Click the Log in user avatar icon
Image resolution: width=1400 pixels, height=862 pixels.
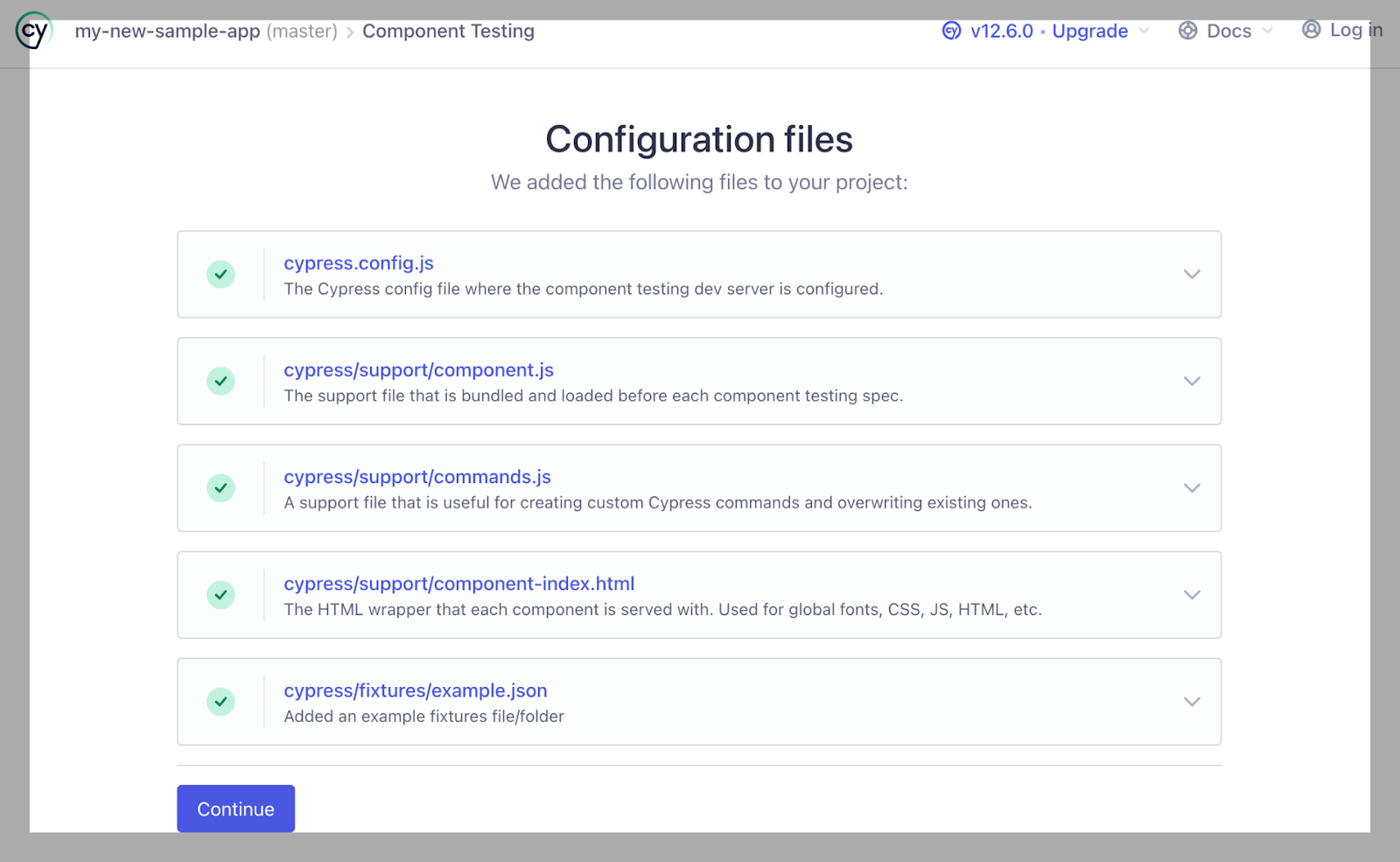[x=1311, y=30]
